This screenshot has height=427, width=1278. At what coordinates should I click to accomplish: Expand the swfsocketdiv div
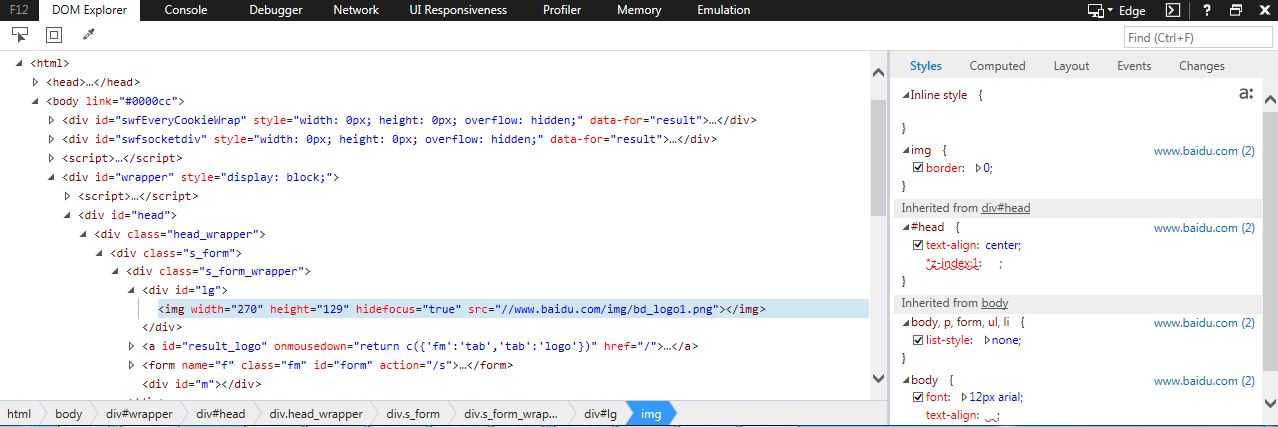52,139
